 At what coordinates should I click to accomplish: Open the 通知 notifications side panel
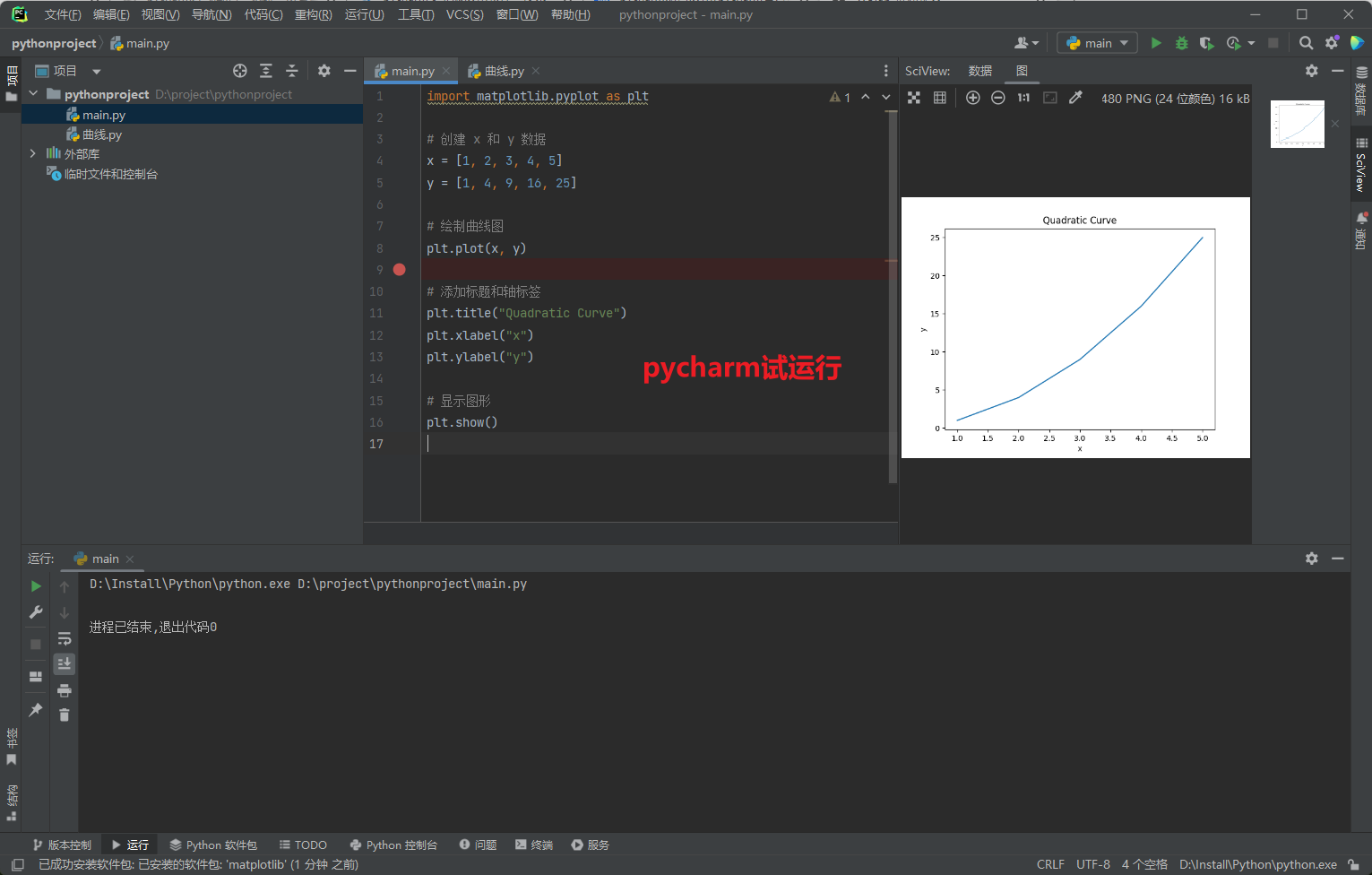pos(1361,230)
